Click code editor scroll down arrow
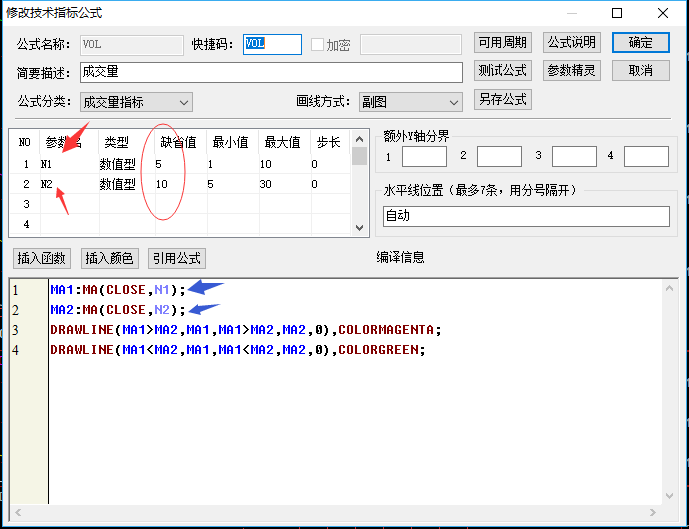Viewport: 689px width, 529px height. (669, 496)
